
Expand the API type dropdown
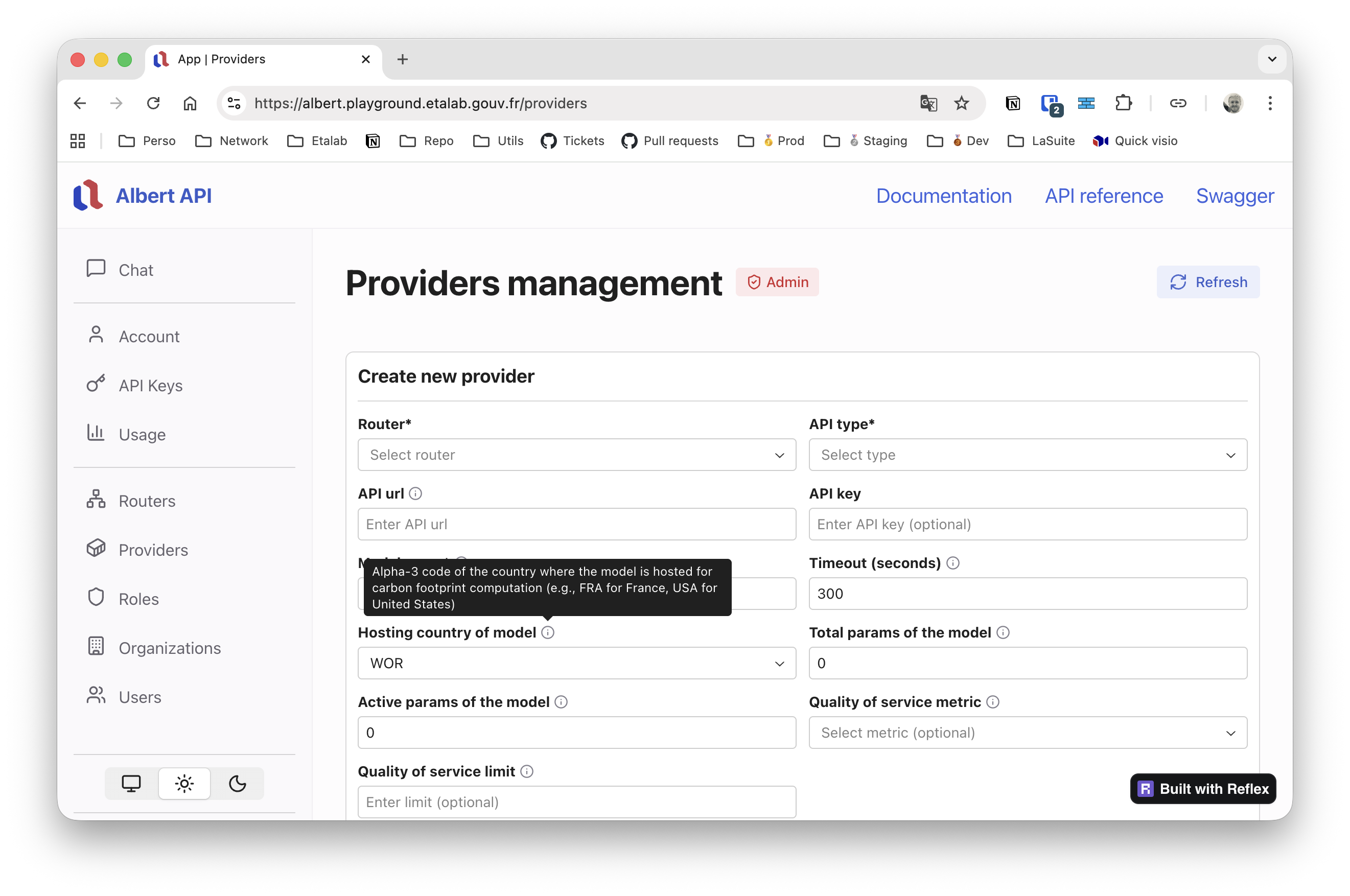[1027, 455]
